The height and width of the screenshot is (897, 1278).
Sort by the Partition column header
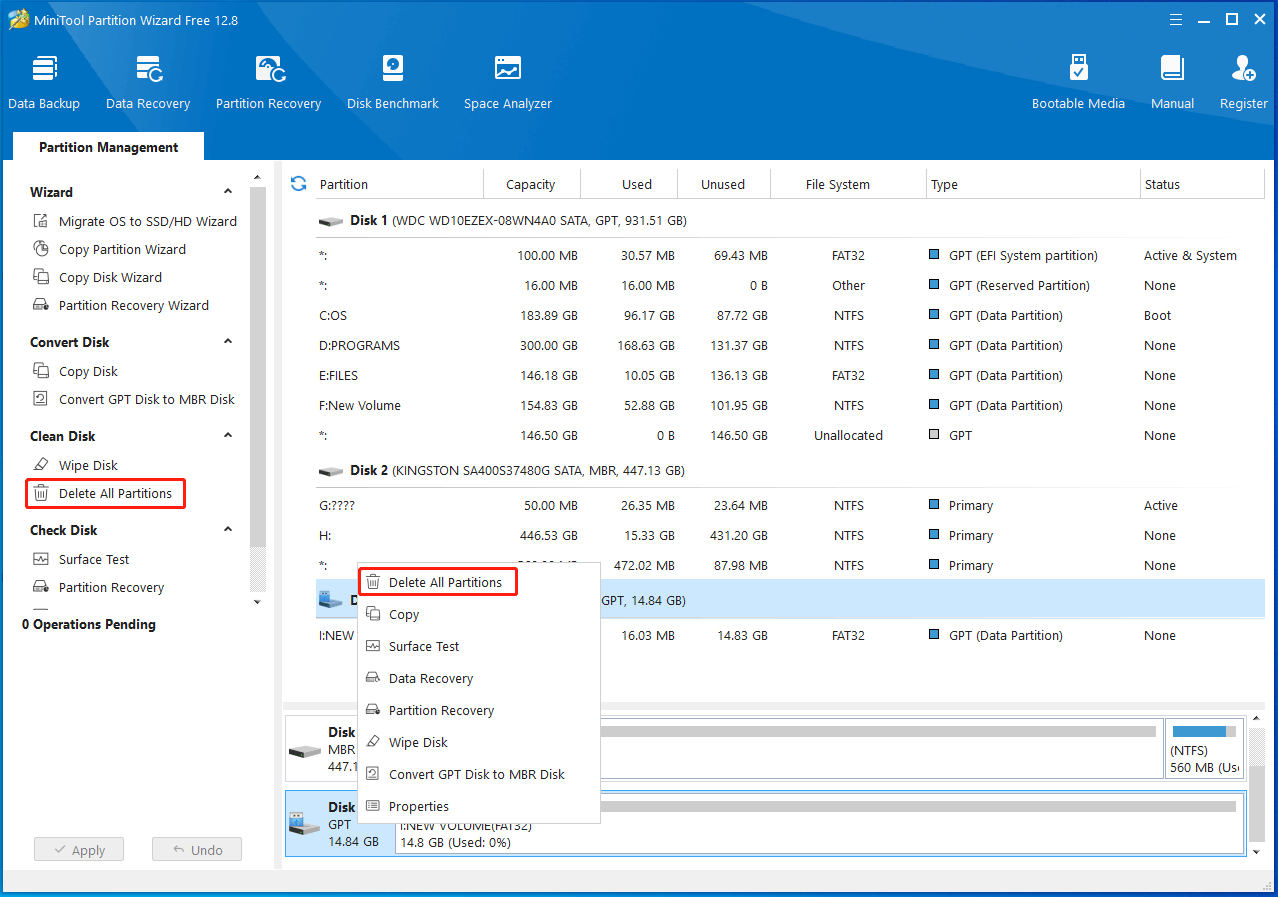coord(399,184)
